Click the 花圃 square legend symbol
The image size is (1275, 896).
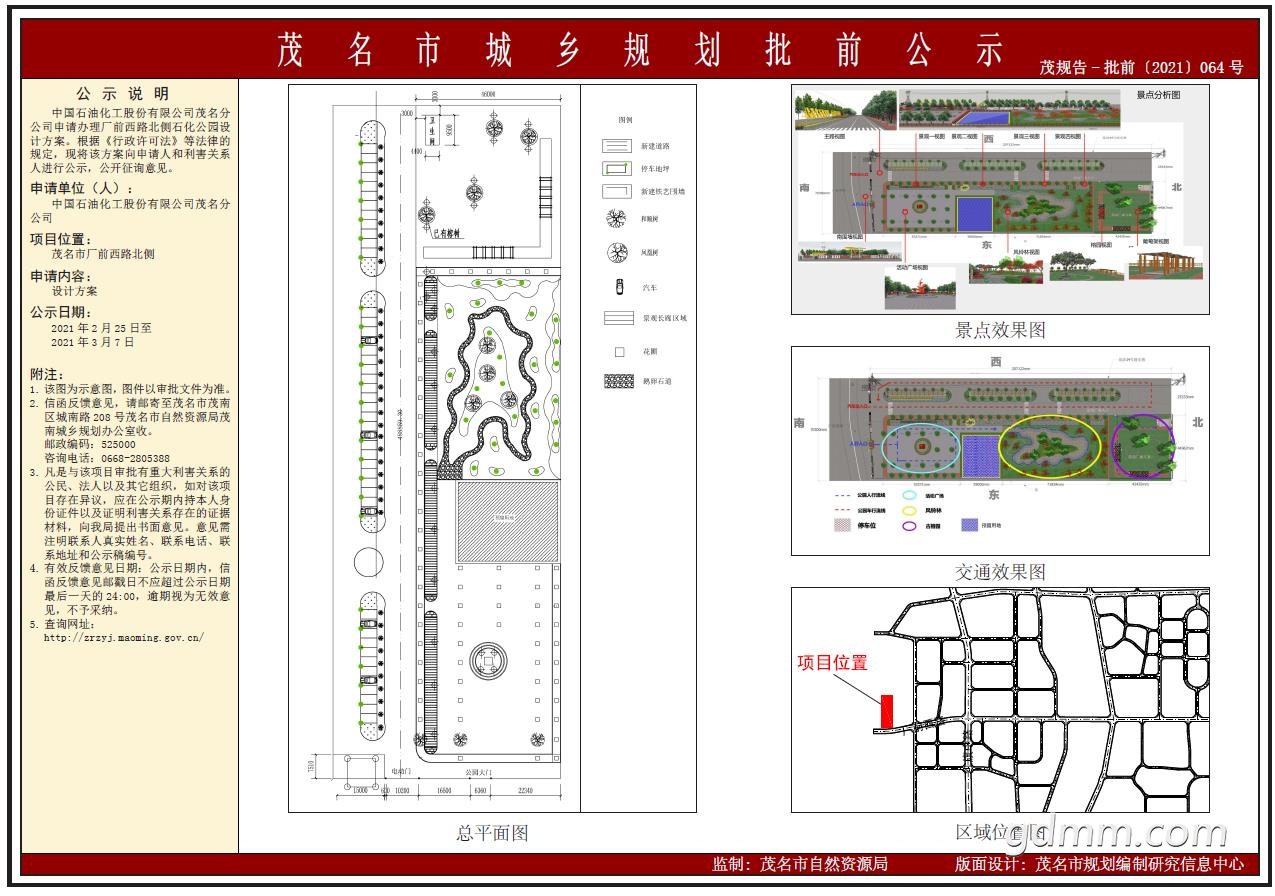click(619, 352)
